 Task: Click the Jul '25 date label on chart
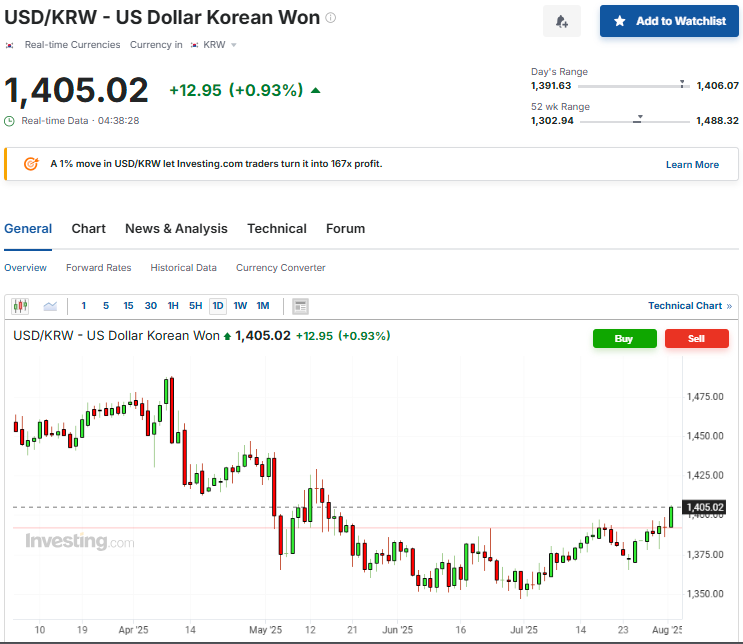point(524,630)
